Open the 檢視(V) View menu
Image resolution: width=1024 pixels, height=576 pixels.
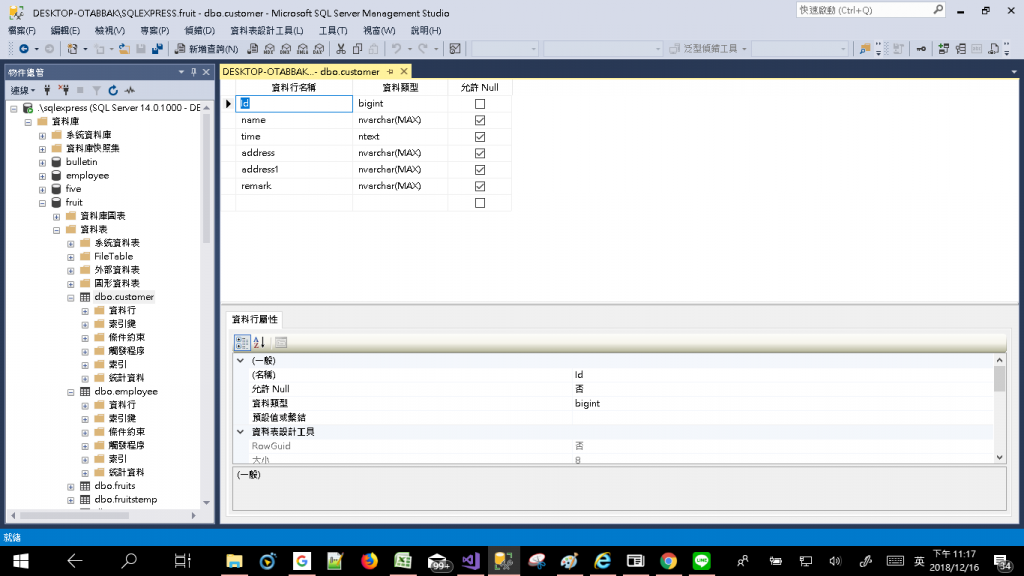click(110, 31)
